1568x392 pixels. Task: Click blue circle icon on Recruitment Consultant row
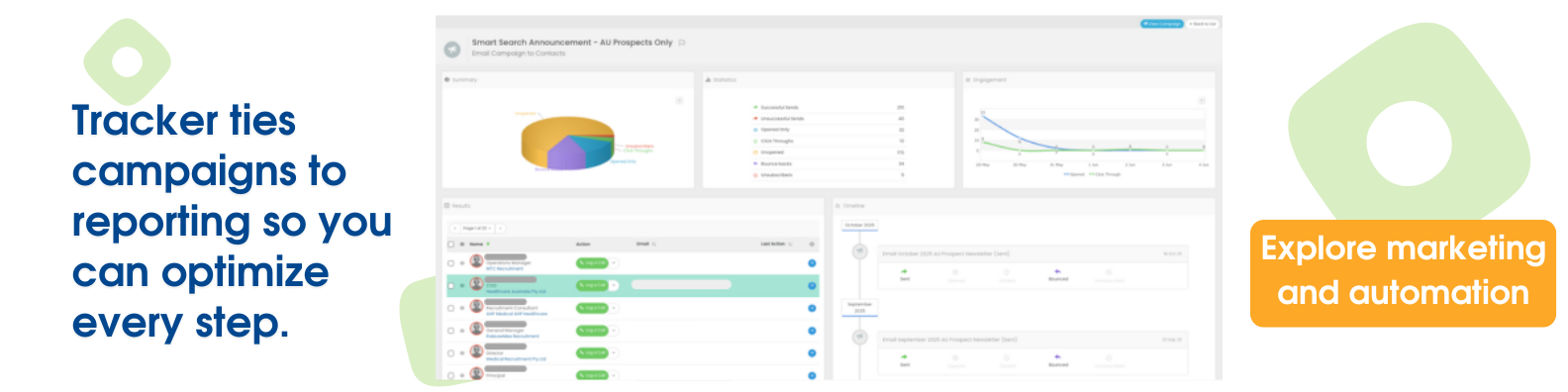click(x=812, y=308)
